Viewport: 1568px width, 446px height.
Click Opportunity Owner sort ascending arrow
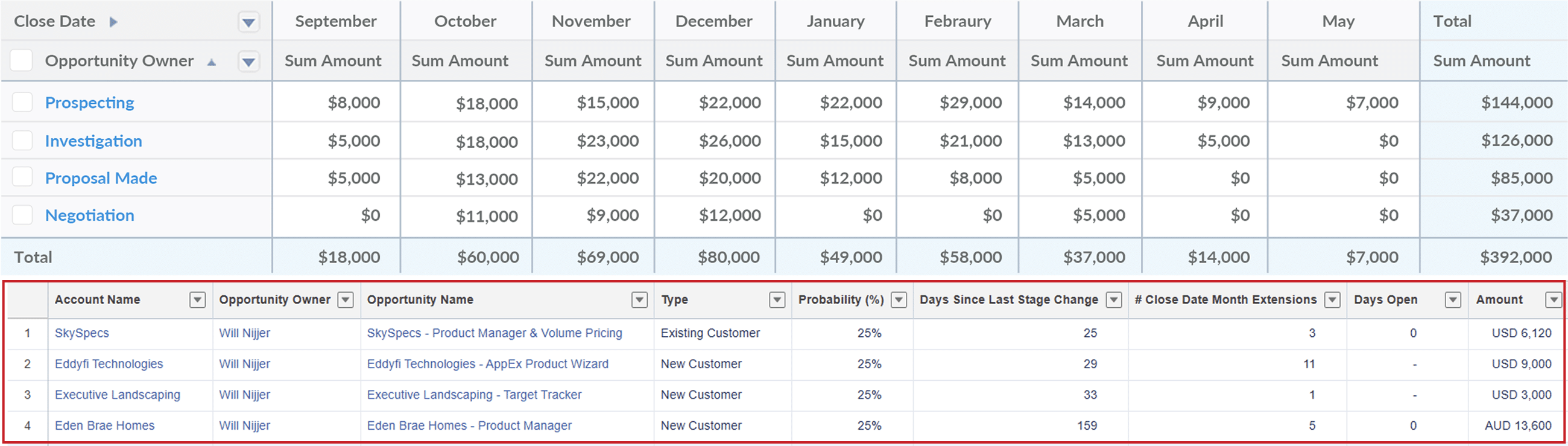pos(211,62)
